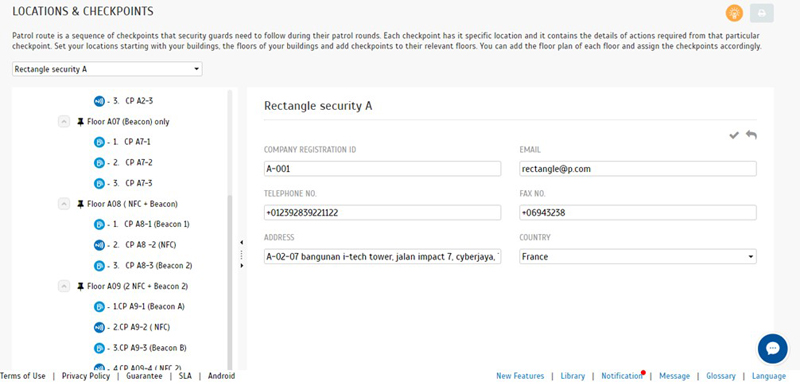Click the Notification link in footer
Image resolution: width=800 pixels, height=386 pixels.
point(621,376)
